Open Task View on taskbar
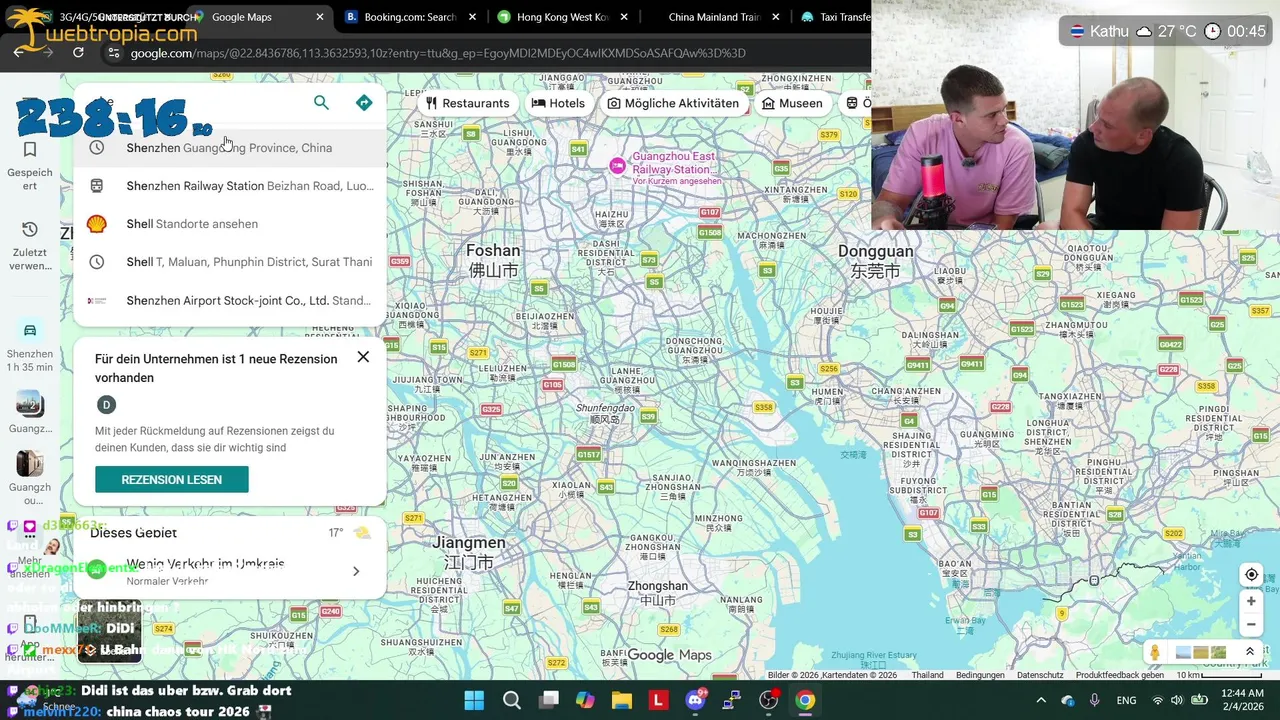This screenshot has height=720, width=1280. pyautogui.click(x=548, y=700)
